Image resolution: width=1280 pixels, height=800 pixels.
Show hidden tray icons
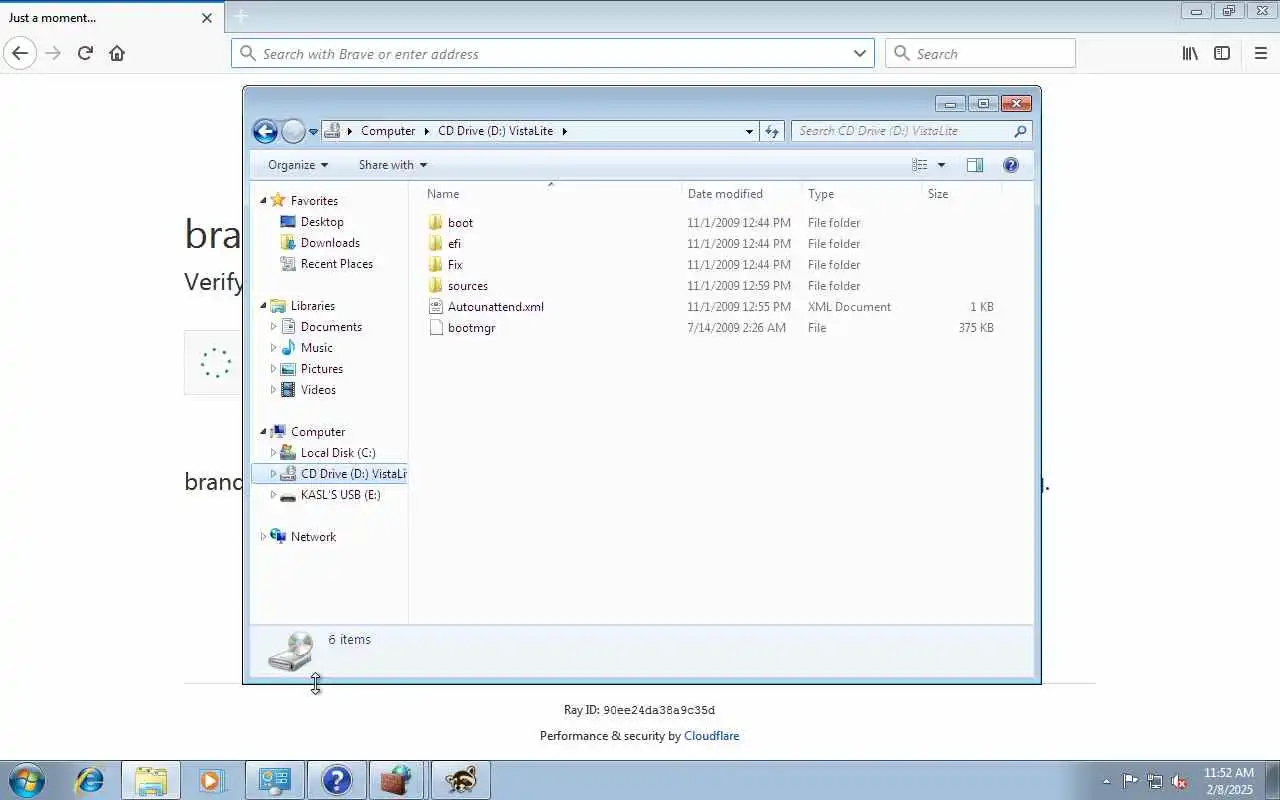click(1106, 781)
